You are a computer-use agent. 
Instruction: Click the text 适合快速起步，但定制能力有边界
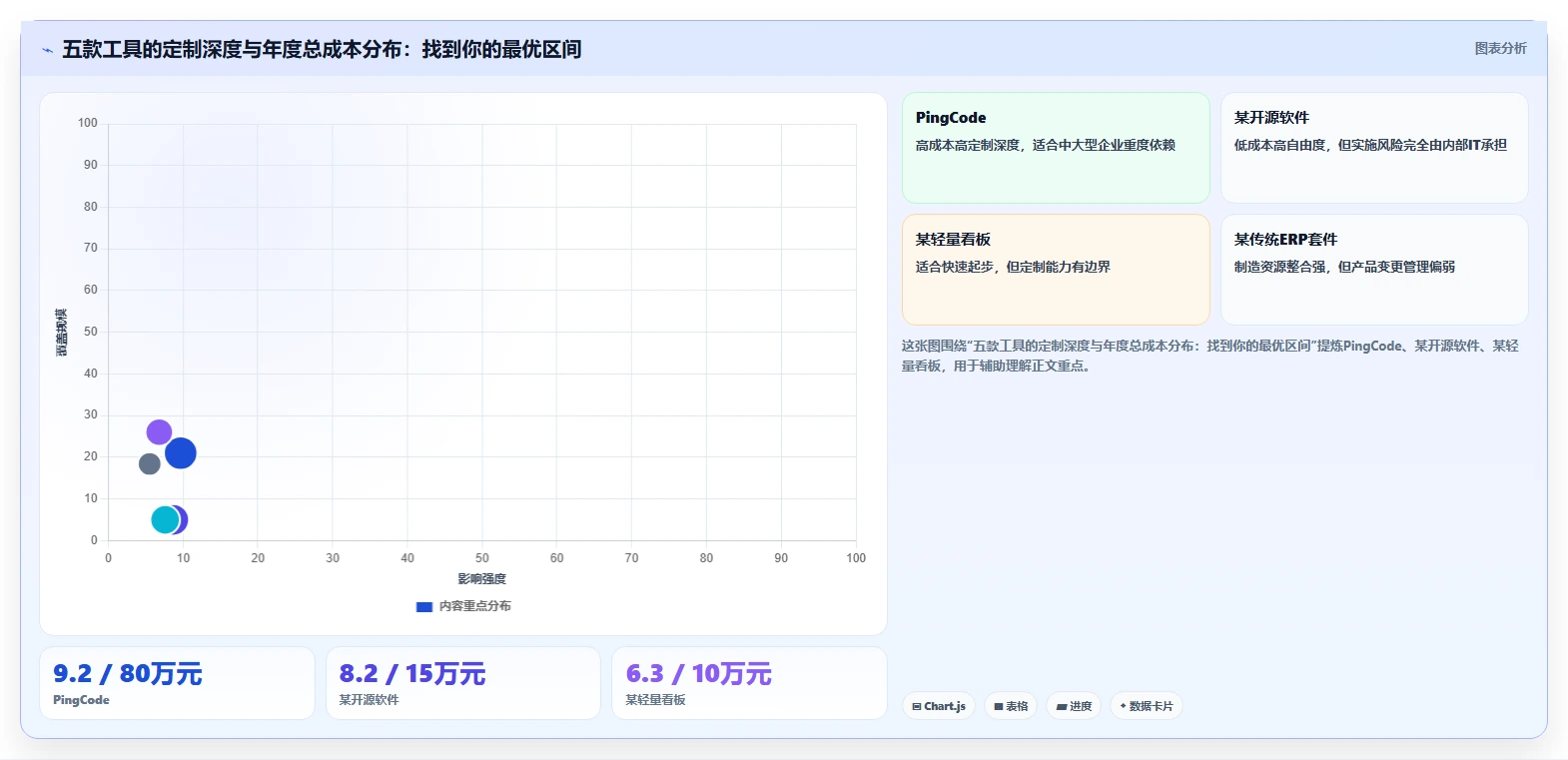(1013, 267)
